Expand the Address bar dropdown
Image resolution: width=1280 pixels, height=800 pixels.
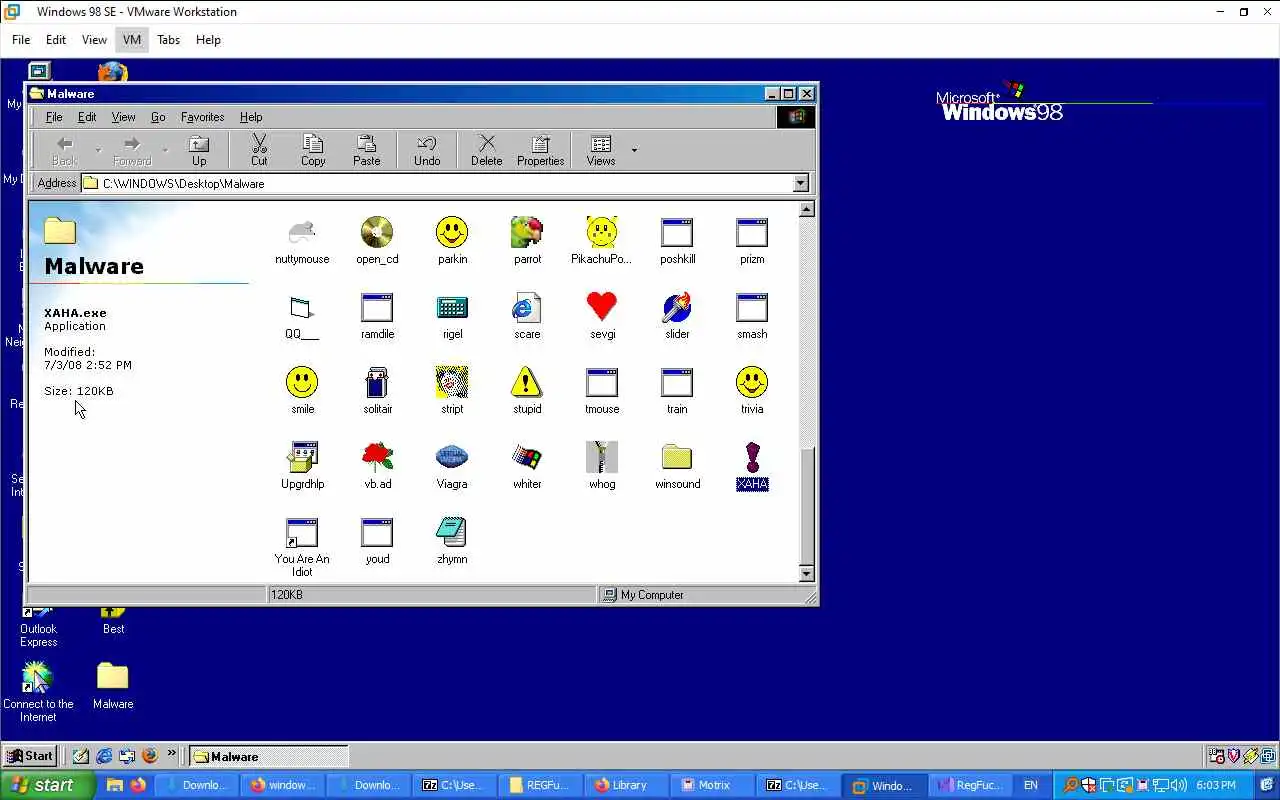[x=800, y=183]
